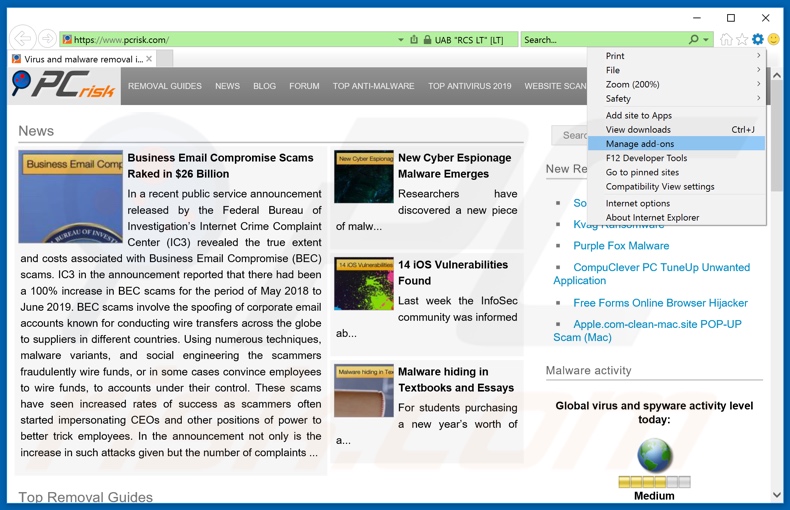Select Go to pinned sites
The height and width of the screenshot is (510, 790).
pyautogui.click(x=677, y=172)
